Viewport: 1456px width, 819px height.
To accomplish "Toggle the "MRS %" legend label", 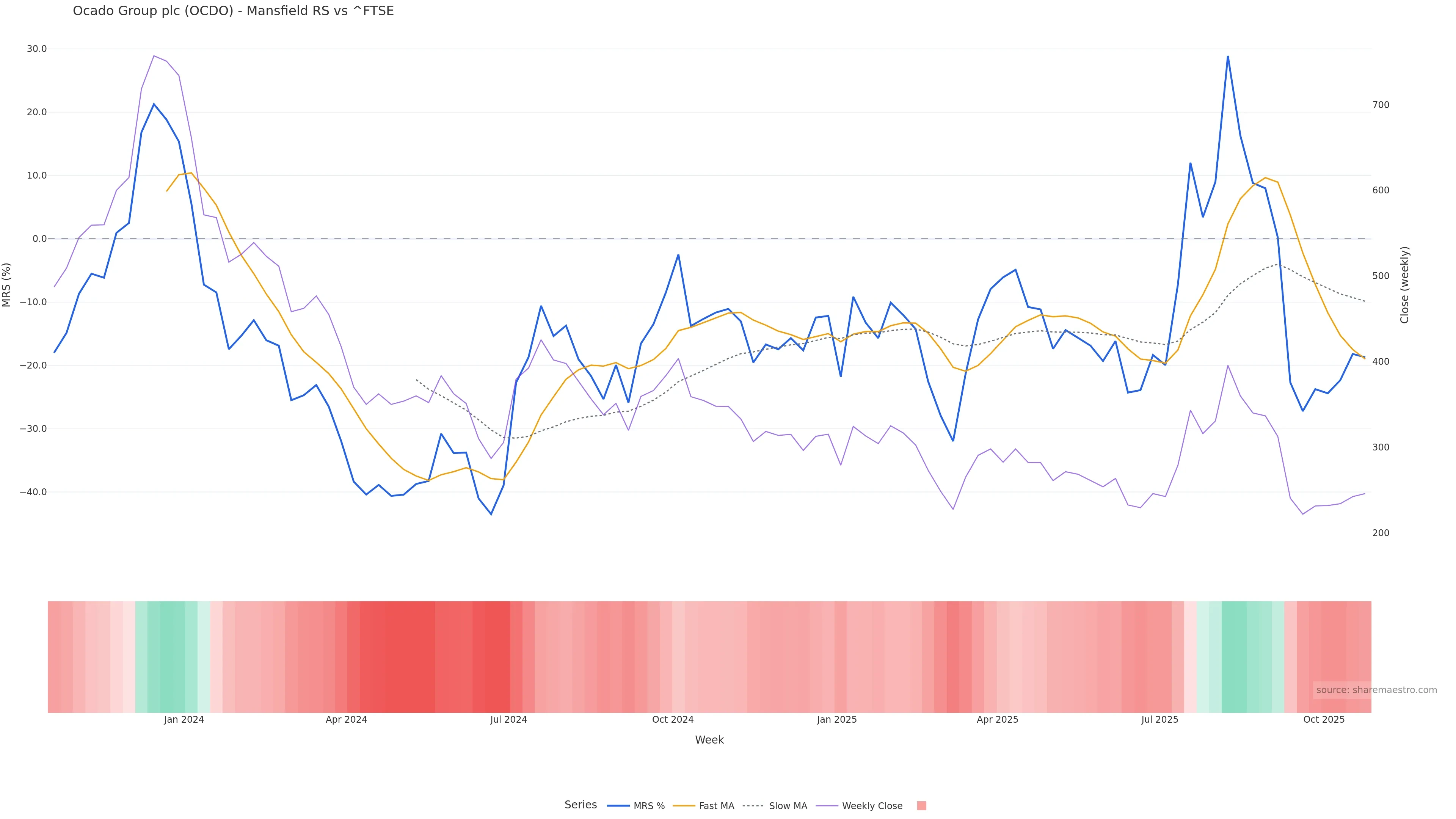I will [x=649, y=806].
